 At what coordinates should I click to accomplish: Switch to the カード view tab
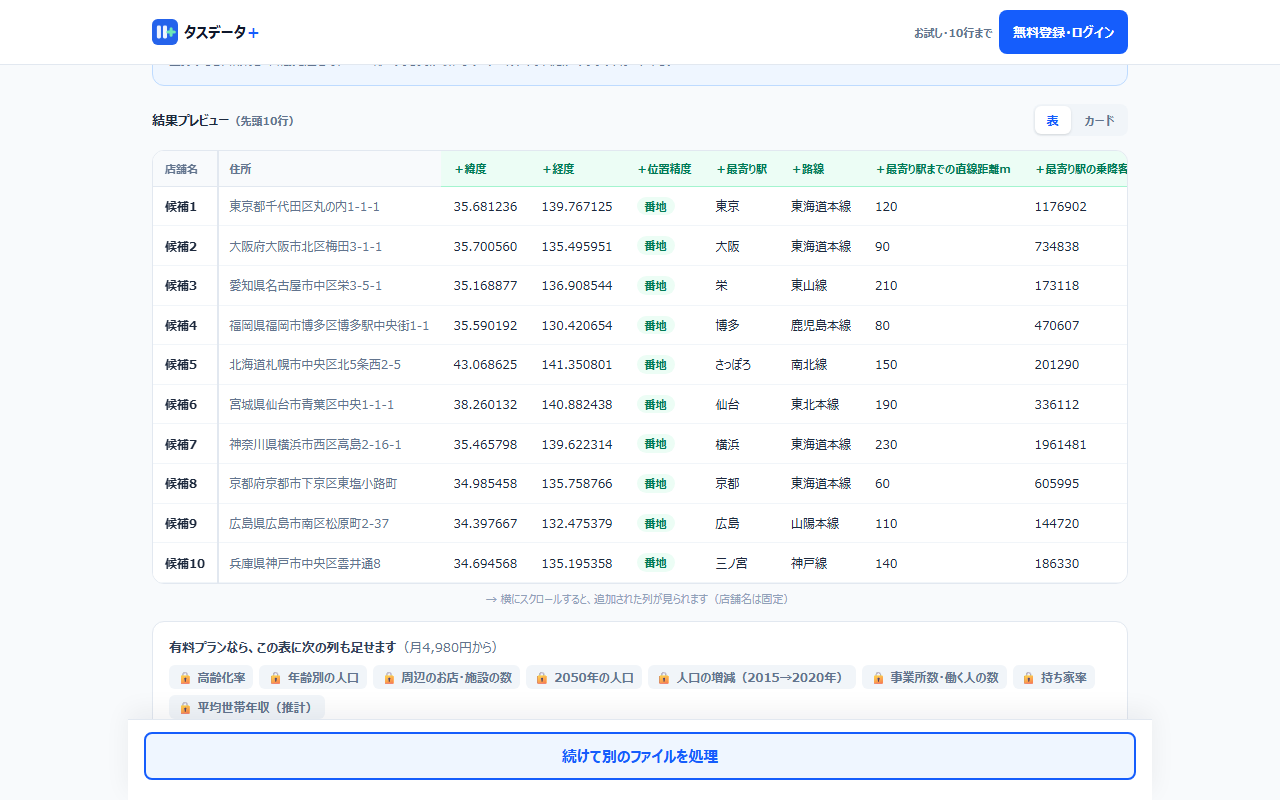[x=1099, y=120]
